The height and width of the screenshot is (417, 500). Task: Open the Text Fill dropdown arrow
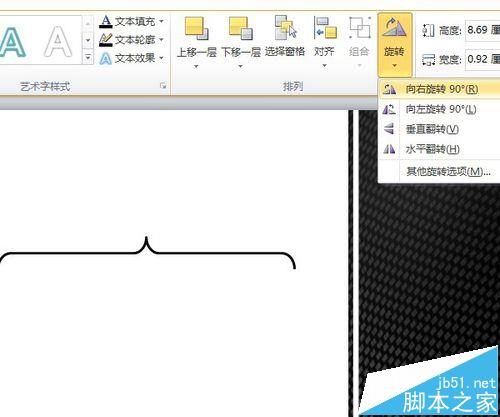pyautogui.click(x=161, y=21)
